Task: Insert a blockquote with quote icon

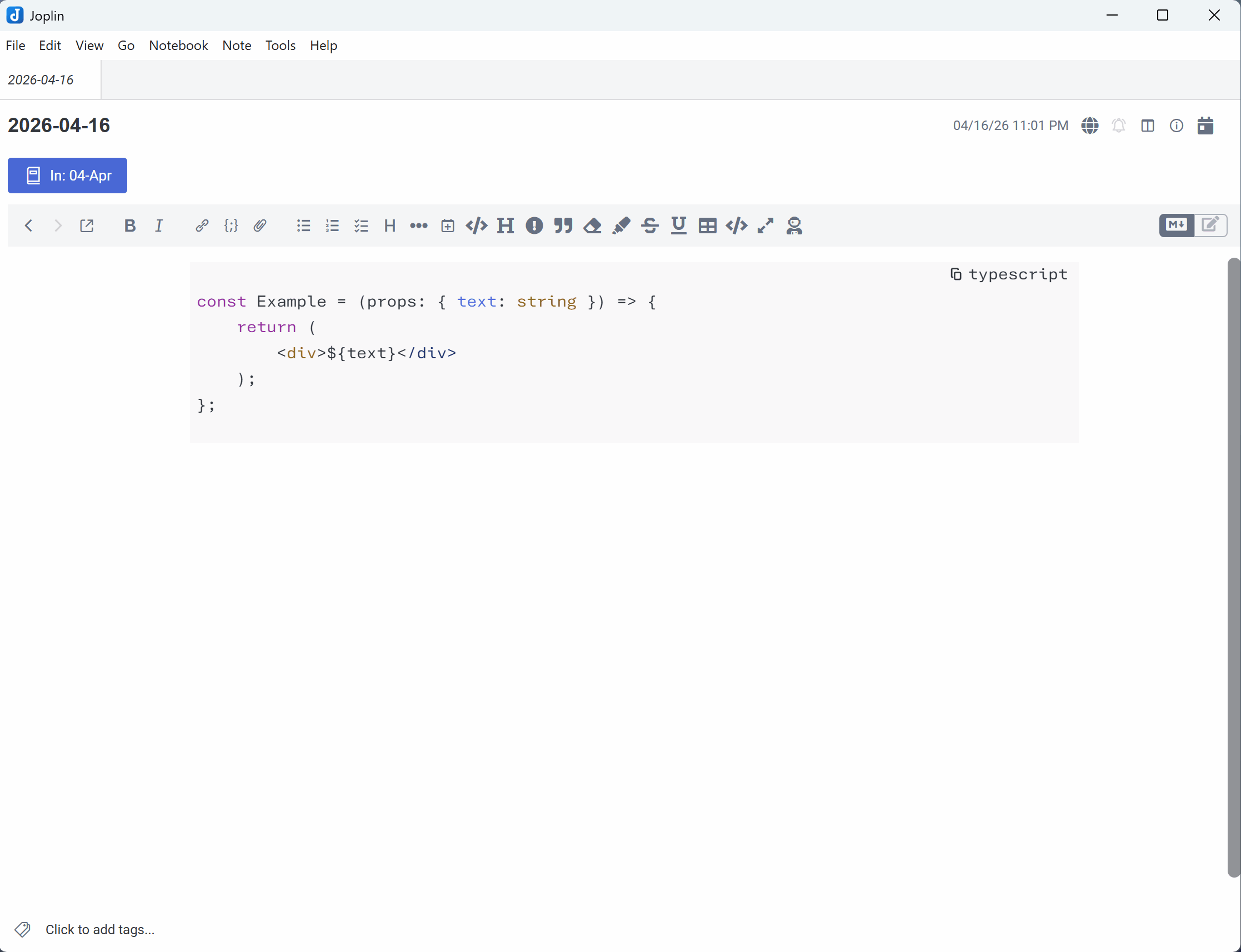Action: point(563,226)
